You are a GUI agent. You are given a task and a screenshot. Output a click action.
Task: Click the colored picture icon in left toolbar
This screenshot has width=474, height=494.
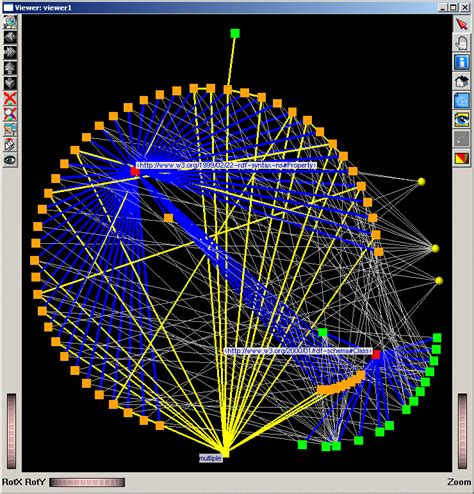click(10, 129)
